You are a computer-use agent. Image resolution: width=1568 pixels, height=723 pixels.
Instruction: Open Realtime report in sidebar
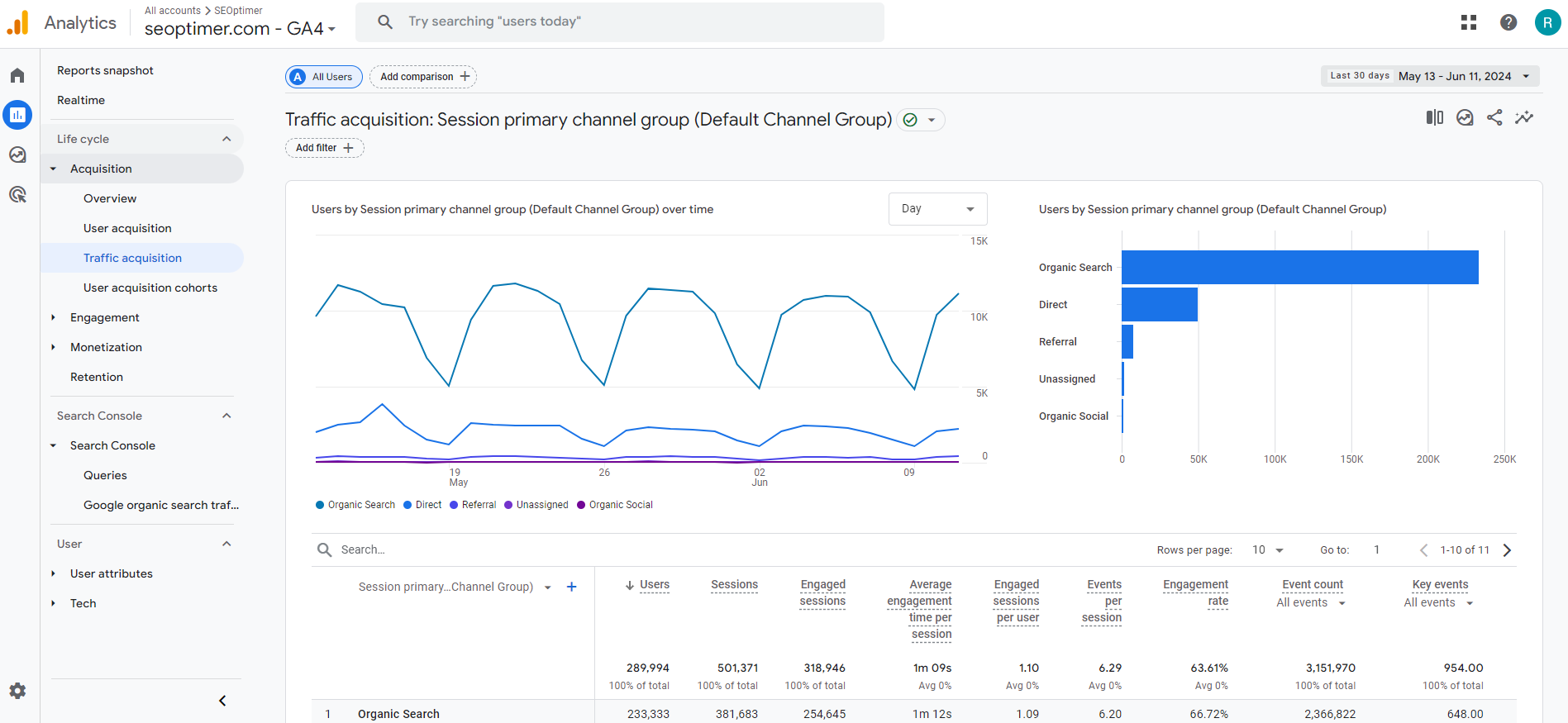[81, 100]
